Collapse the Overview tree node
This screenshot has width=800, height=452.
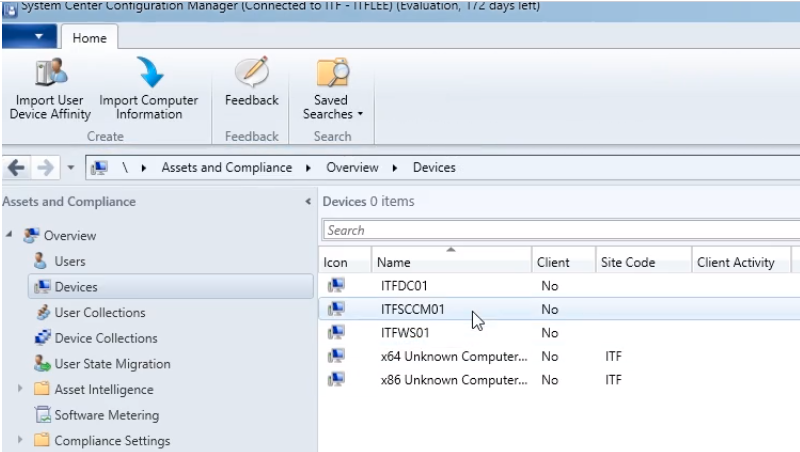[9, 236]
